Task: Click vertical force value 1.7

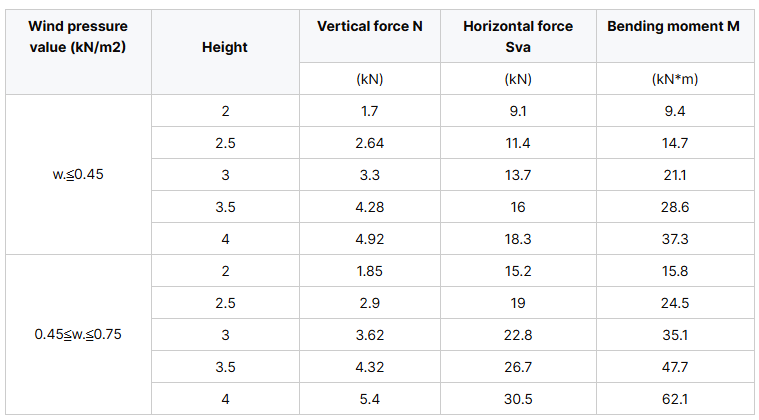Action: tap(370, 111)
